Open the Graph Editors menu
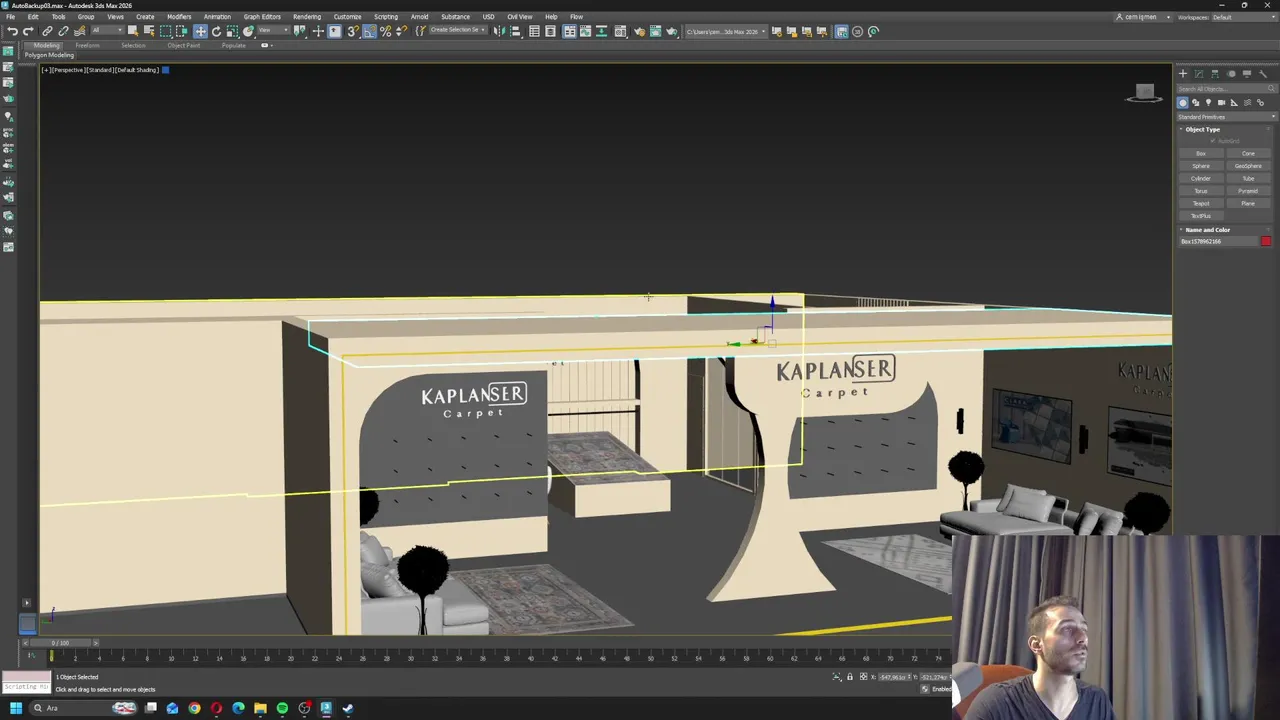 coord(262,17)
